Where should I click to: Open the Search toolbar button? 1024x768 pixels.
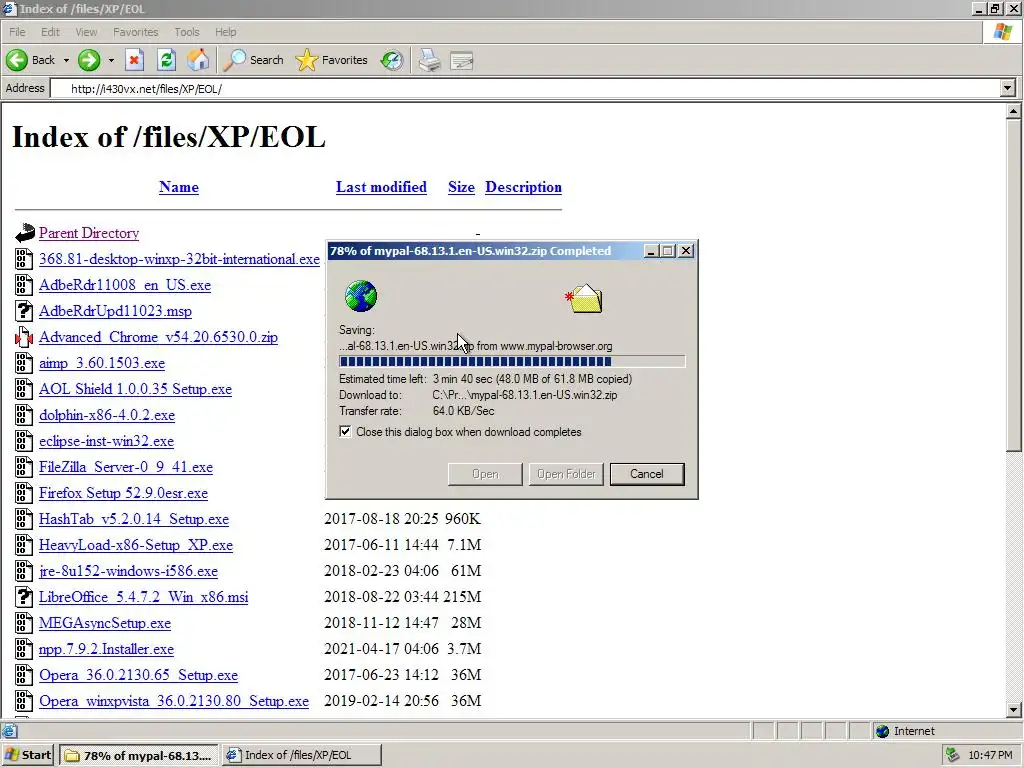(253, 60)
